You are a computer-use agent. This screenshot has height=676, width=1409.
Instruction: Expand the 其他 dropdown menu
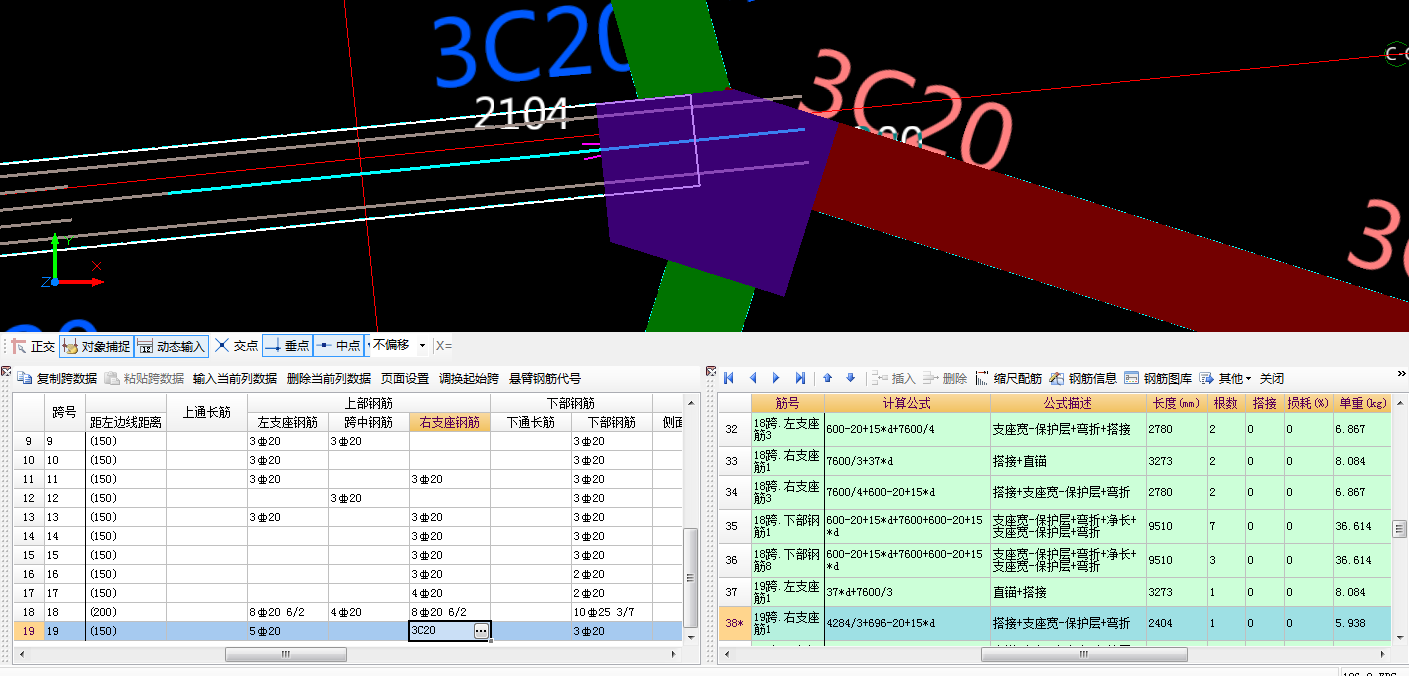[1225, 379]
